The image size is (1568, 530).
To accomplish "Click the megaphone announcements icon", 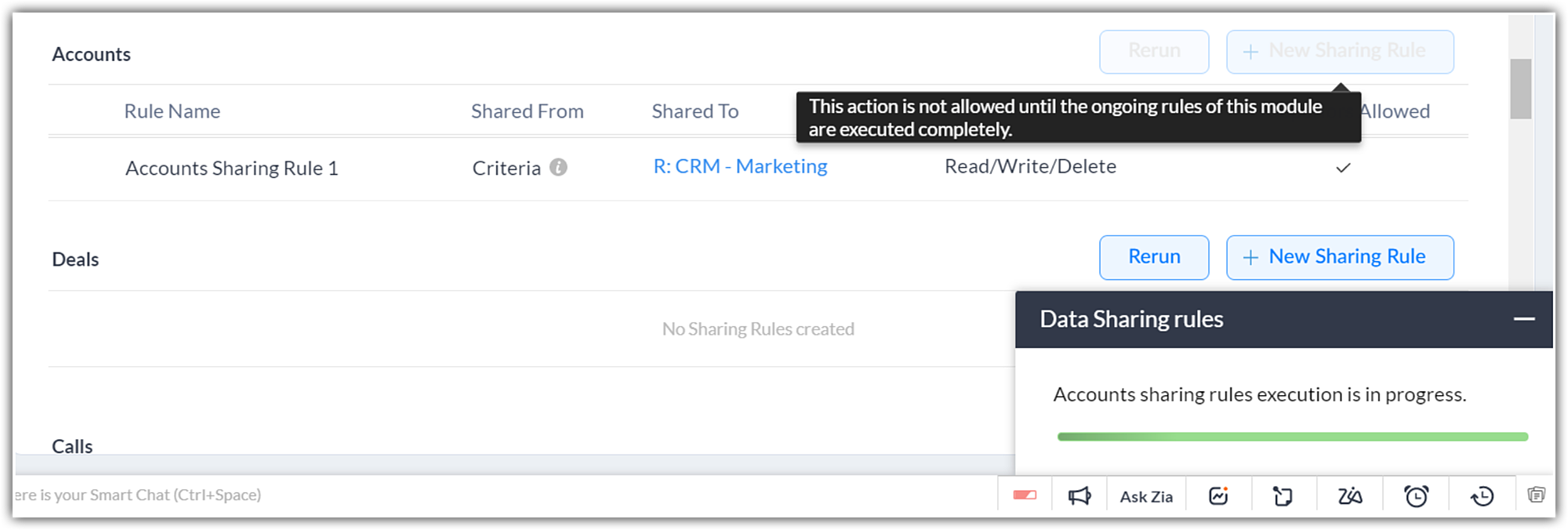I will pos(1080,496).
